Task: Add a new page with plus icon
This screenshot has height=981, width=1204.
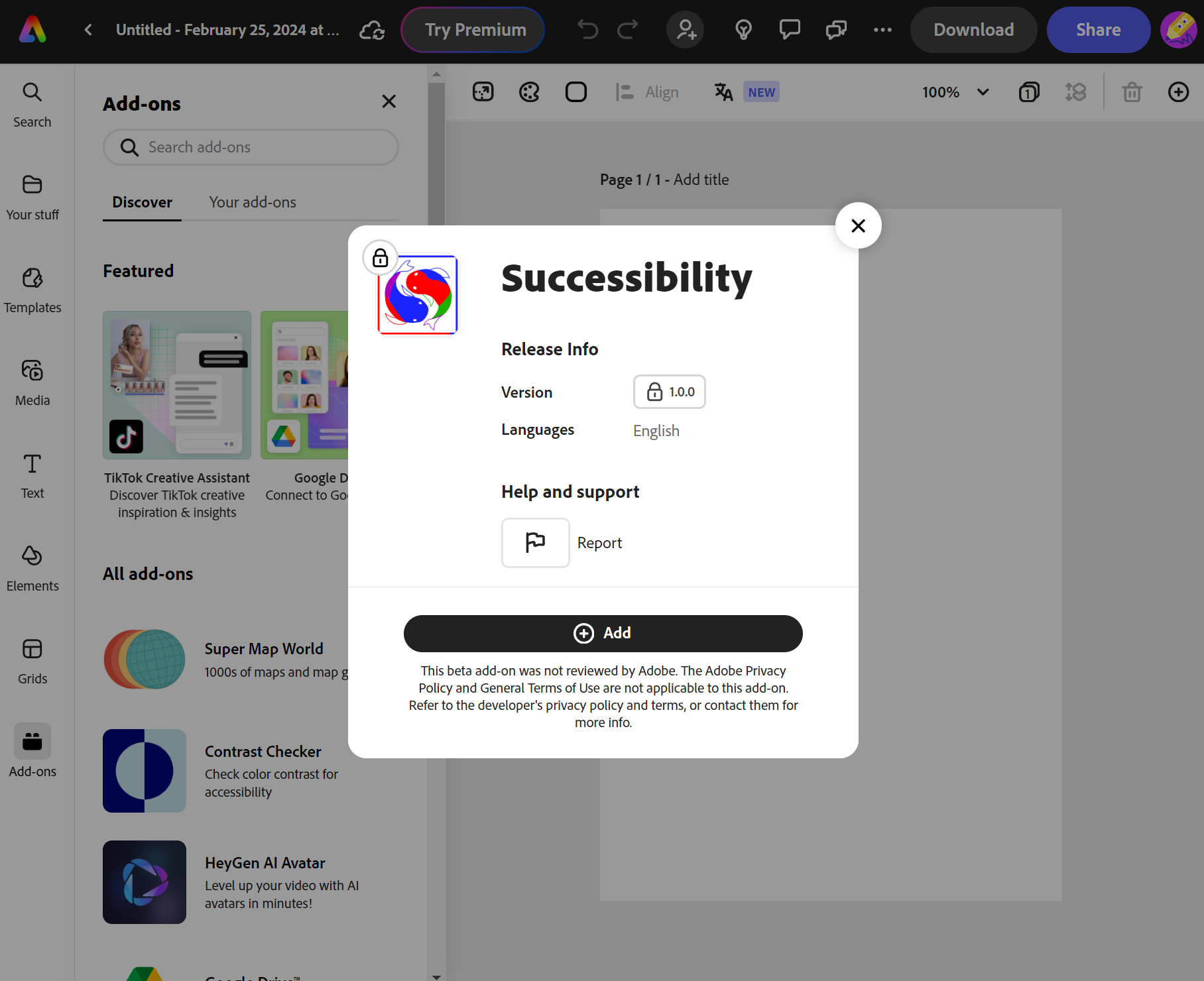Action: (1178, 92)
